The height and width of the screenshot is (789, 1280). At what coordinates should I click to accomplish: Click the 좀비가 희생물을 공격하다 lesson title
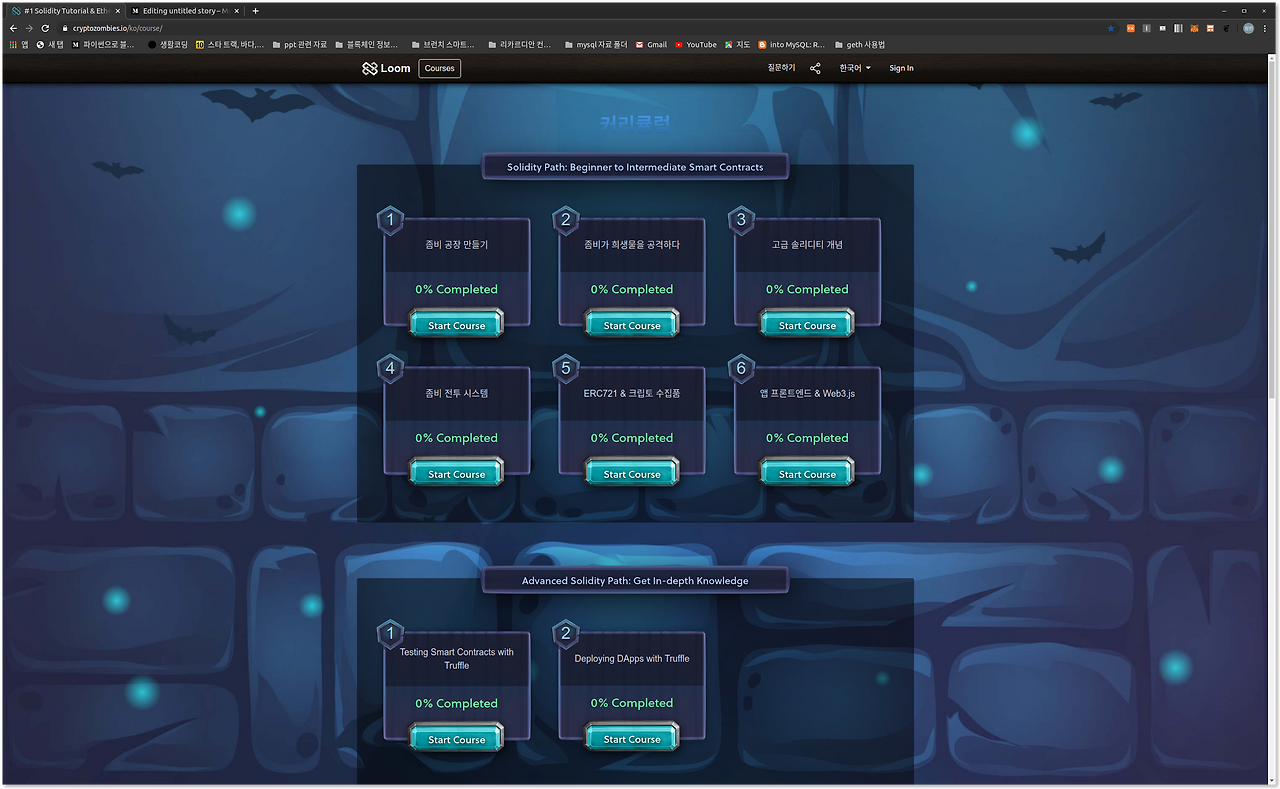[x=632, y=244]
